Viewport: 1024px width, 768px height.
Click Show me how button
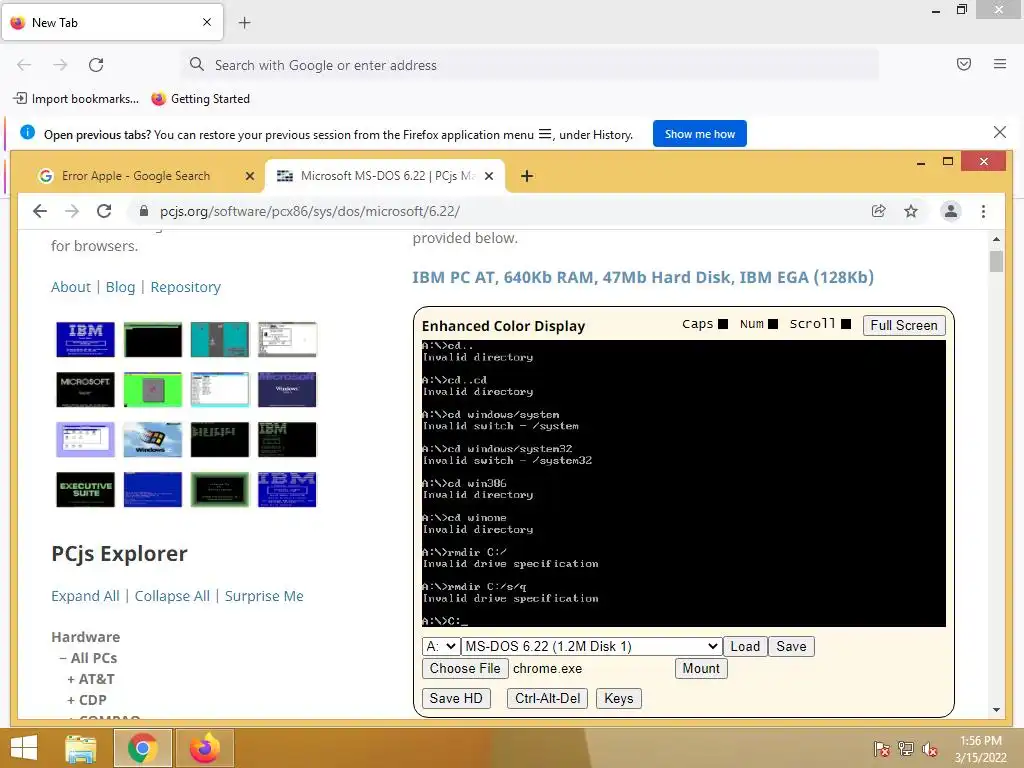coord(699,134)
